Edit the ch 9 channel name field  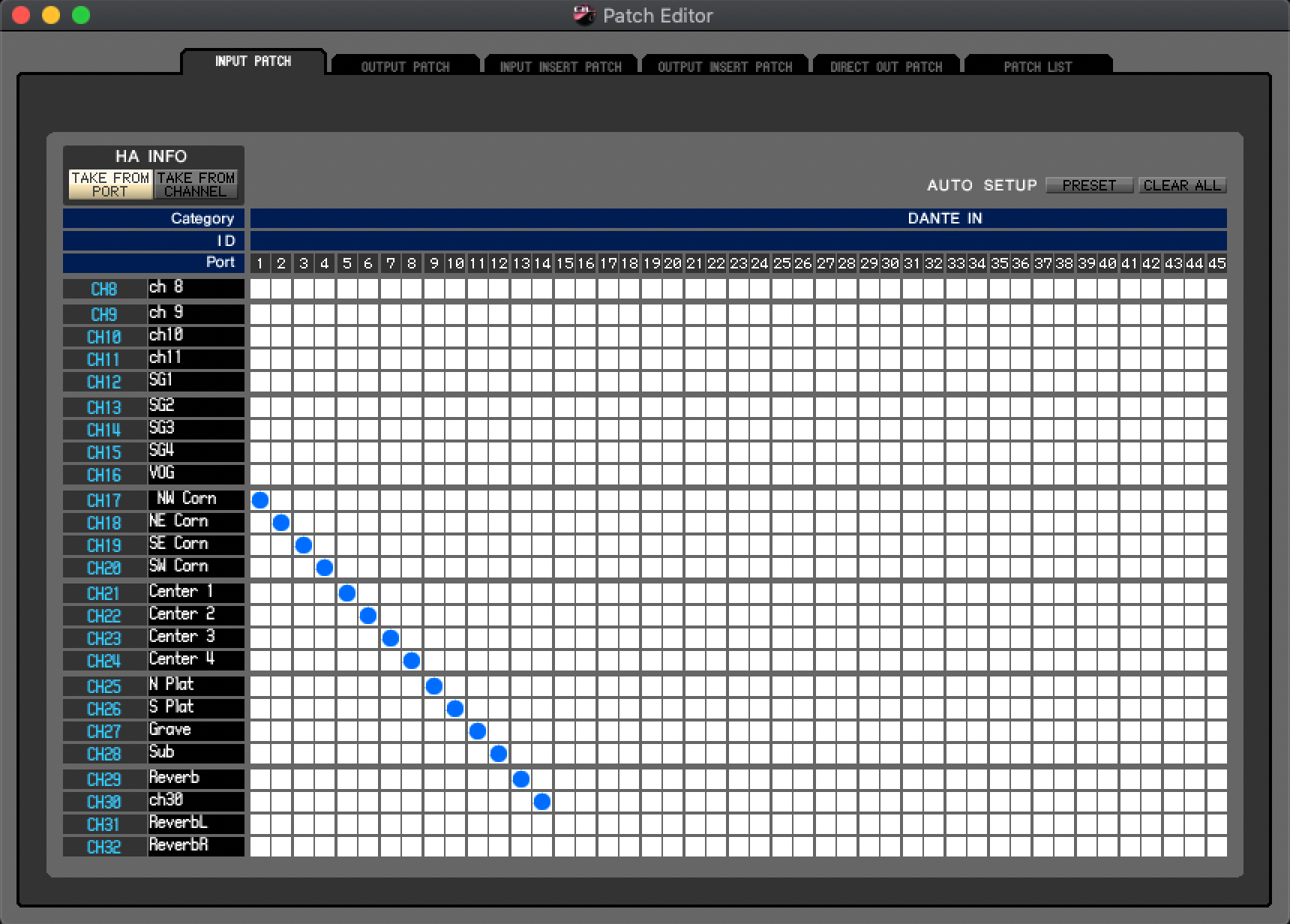(196, 314)
